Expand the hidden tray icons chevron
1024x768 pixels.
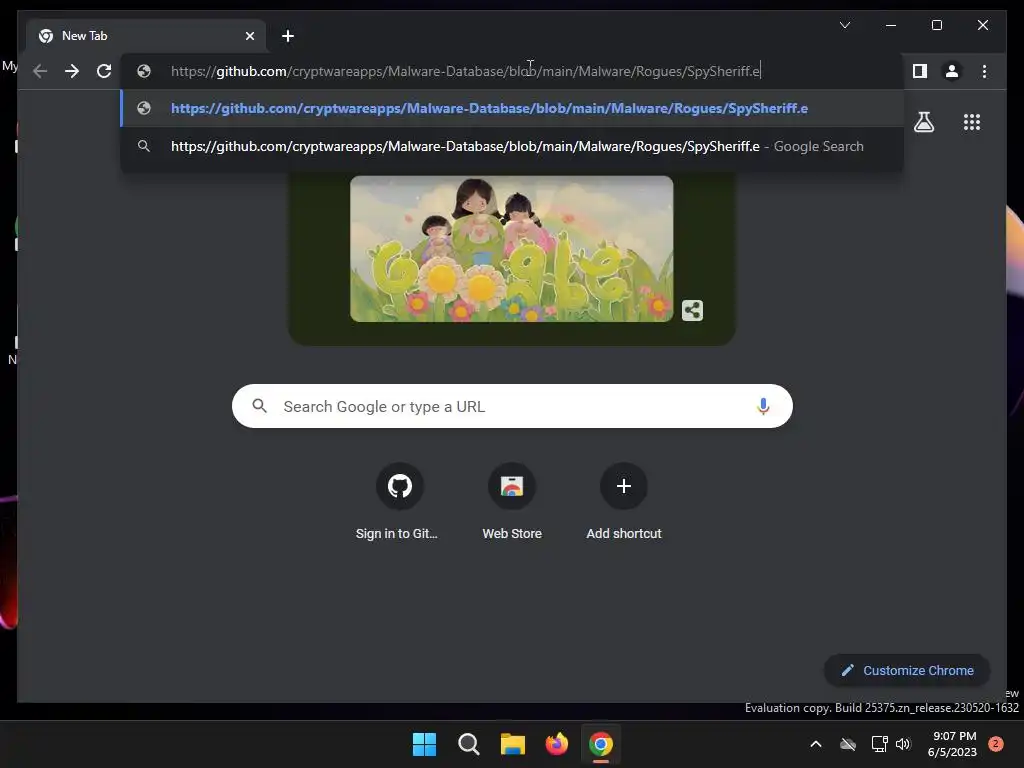816,744
